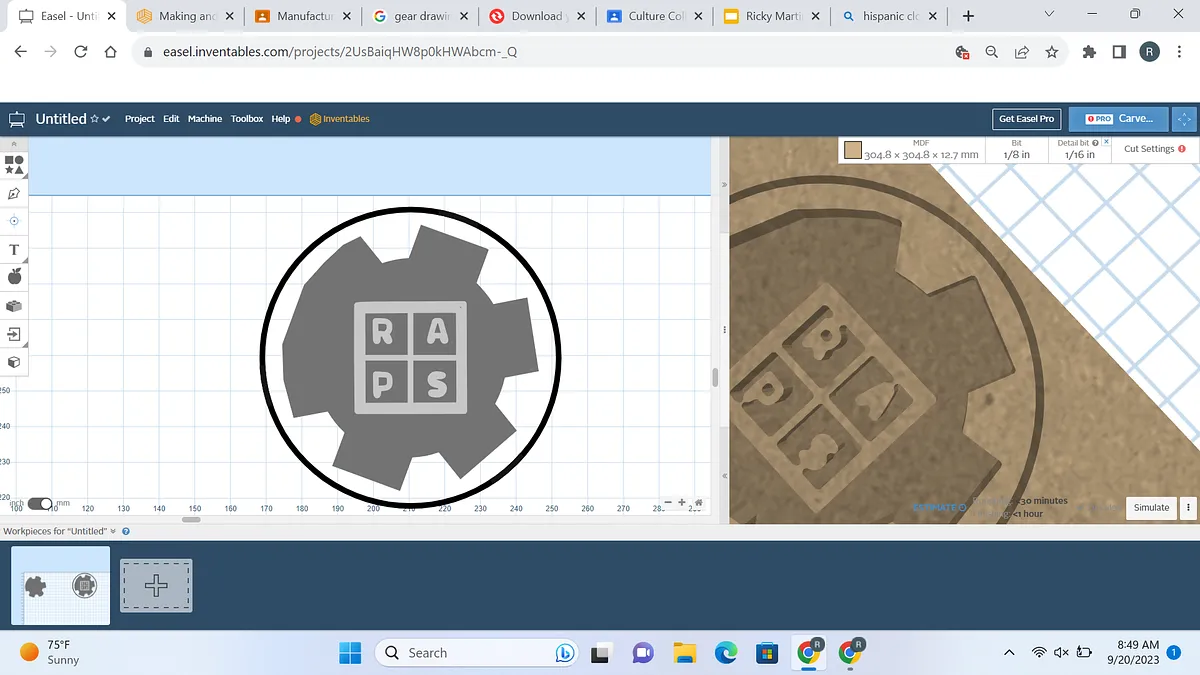Open the Apps brick icon
Viewport: 1200px width, 675px height.
click(14, 306)
